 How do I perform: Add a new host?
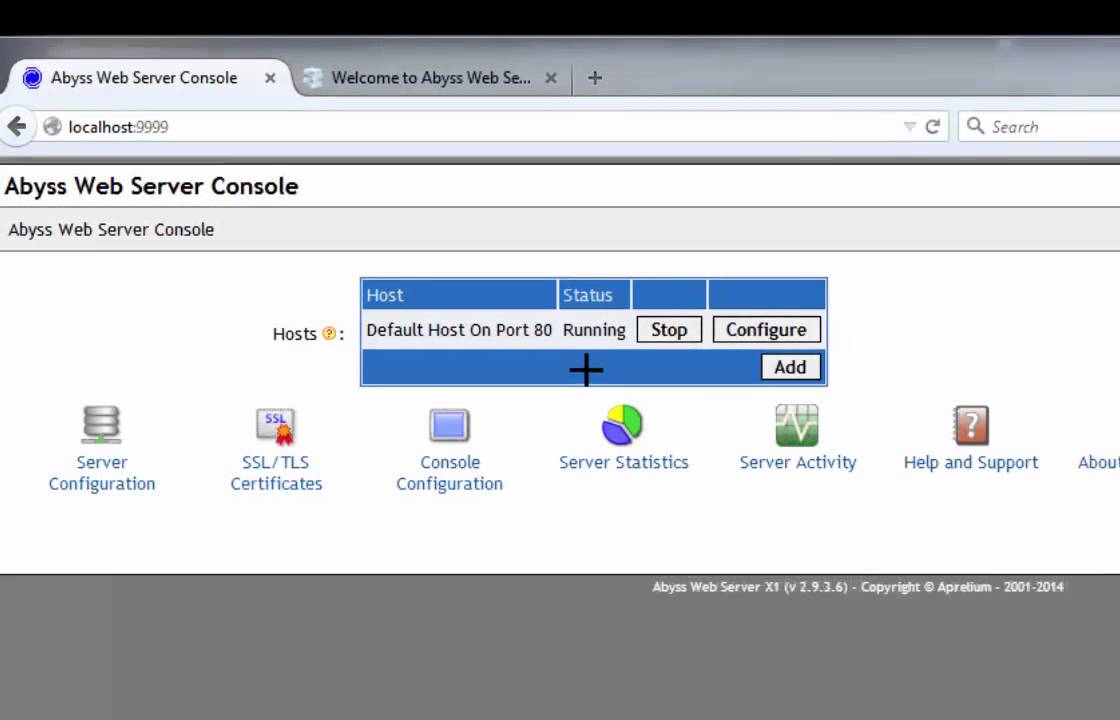point(790,367)
